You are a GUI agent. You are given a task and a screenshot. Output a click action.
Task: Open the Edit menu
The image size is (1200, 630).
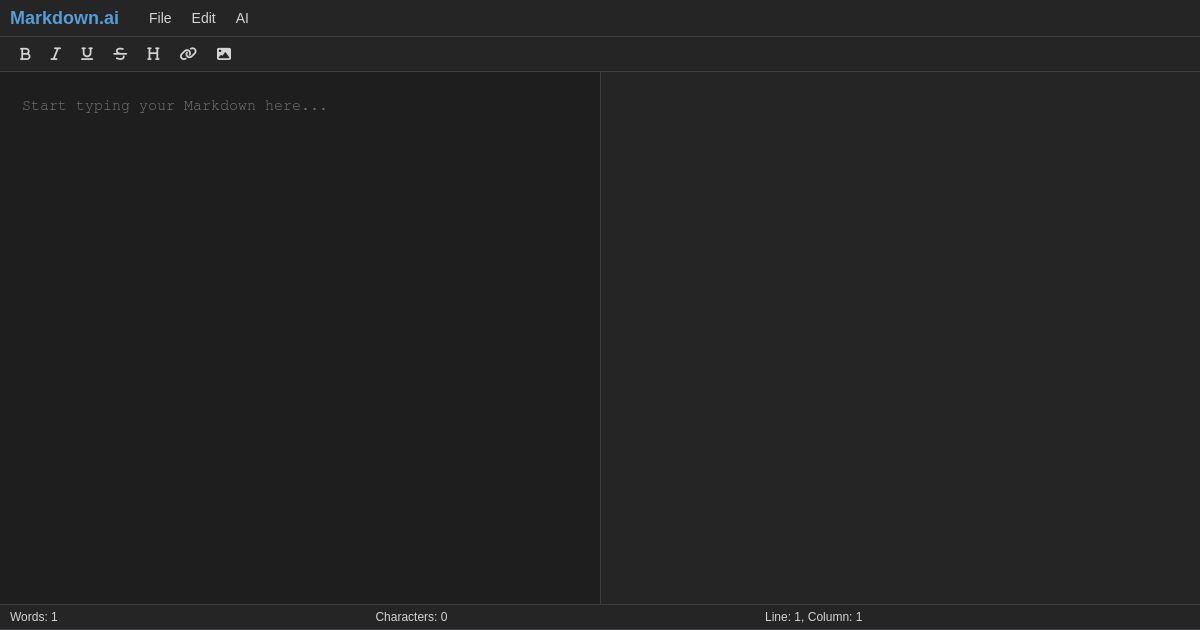203,18
